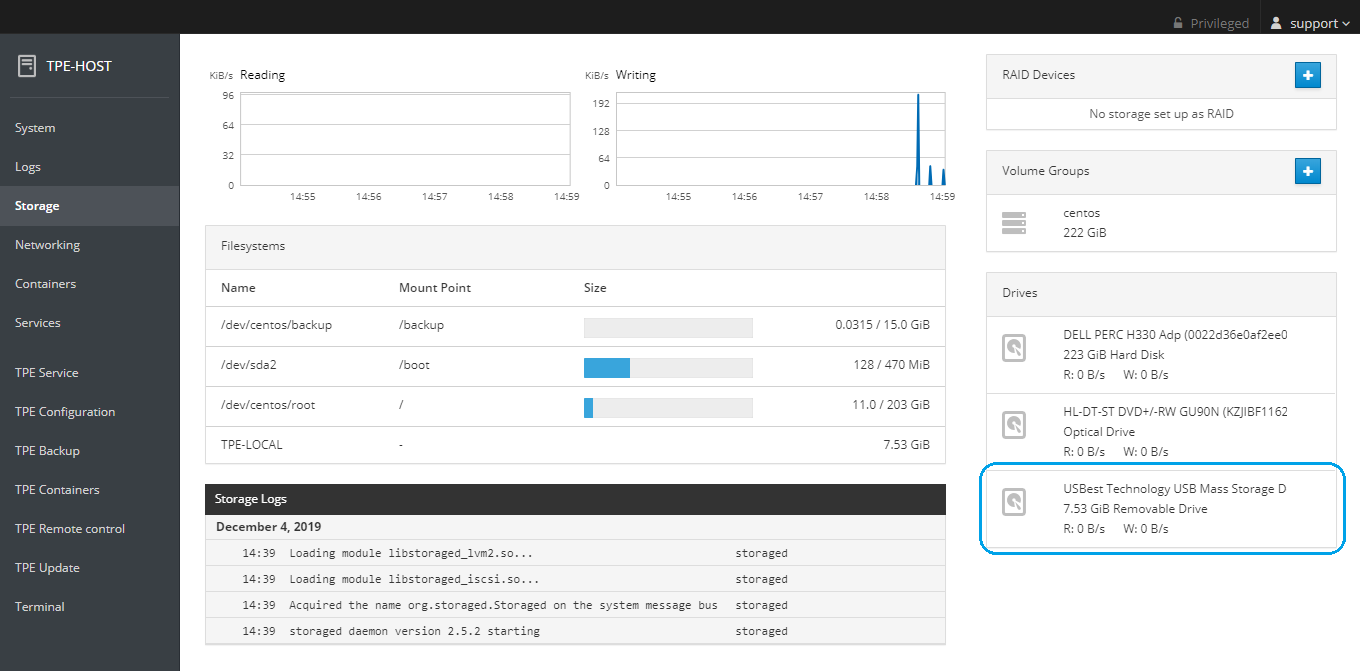Select the TPE-LOCAL filesystem row
The image size is (1360, 671).
(x=252, y=444)
